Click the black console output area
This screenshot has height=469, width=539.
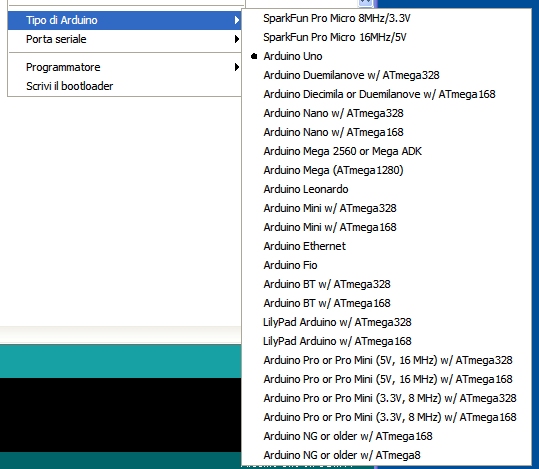[120, 415]
